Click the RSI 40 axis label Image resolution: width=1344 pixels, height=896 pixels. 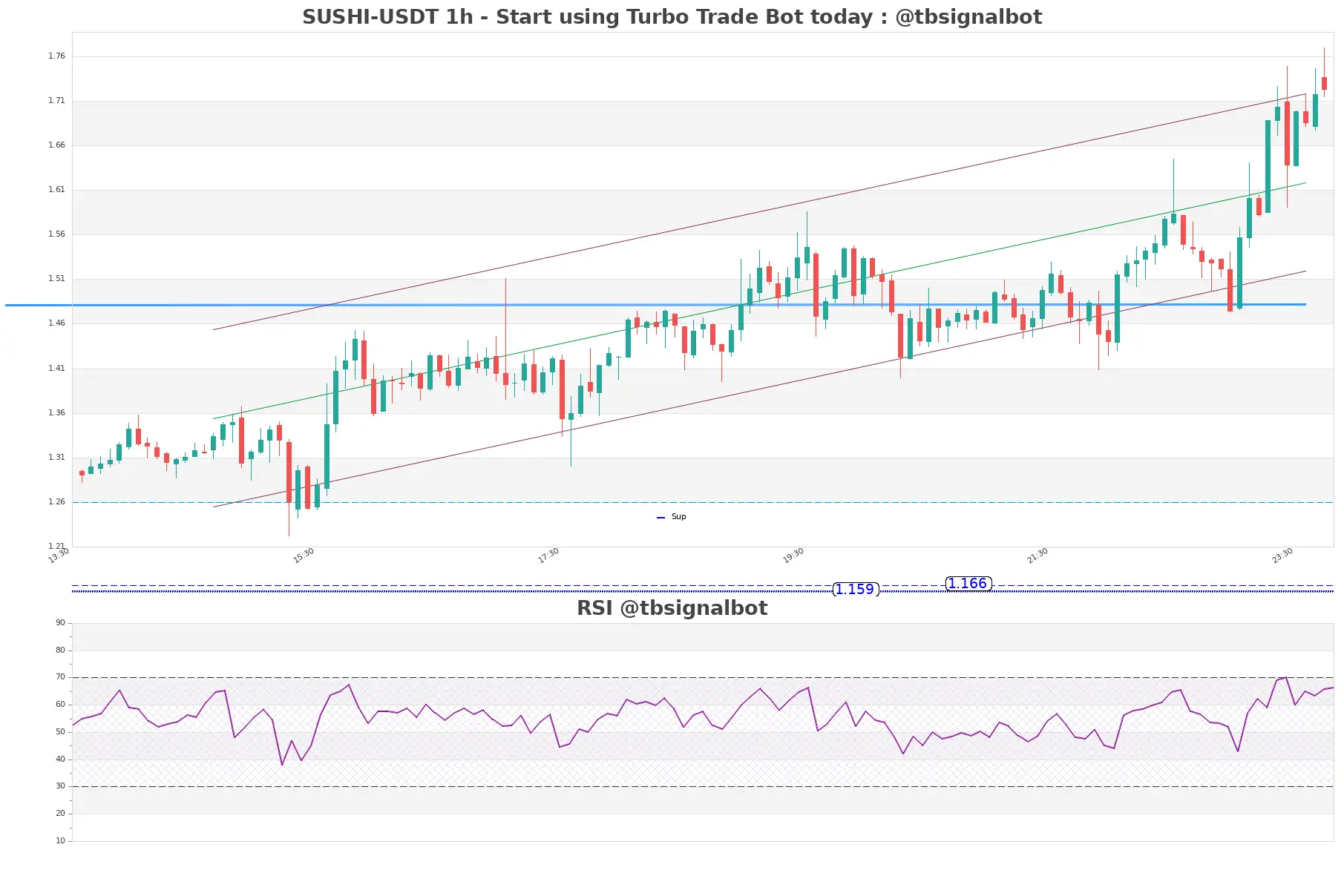coord(60,760)
